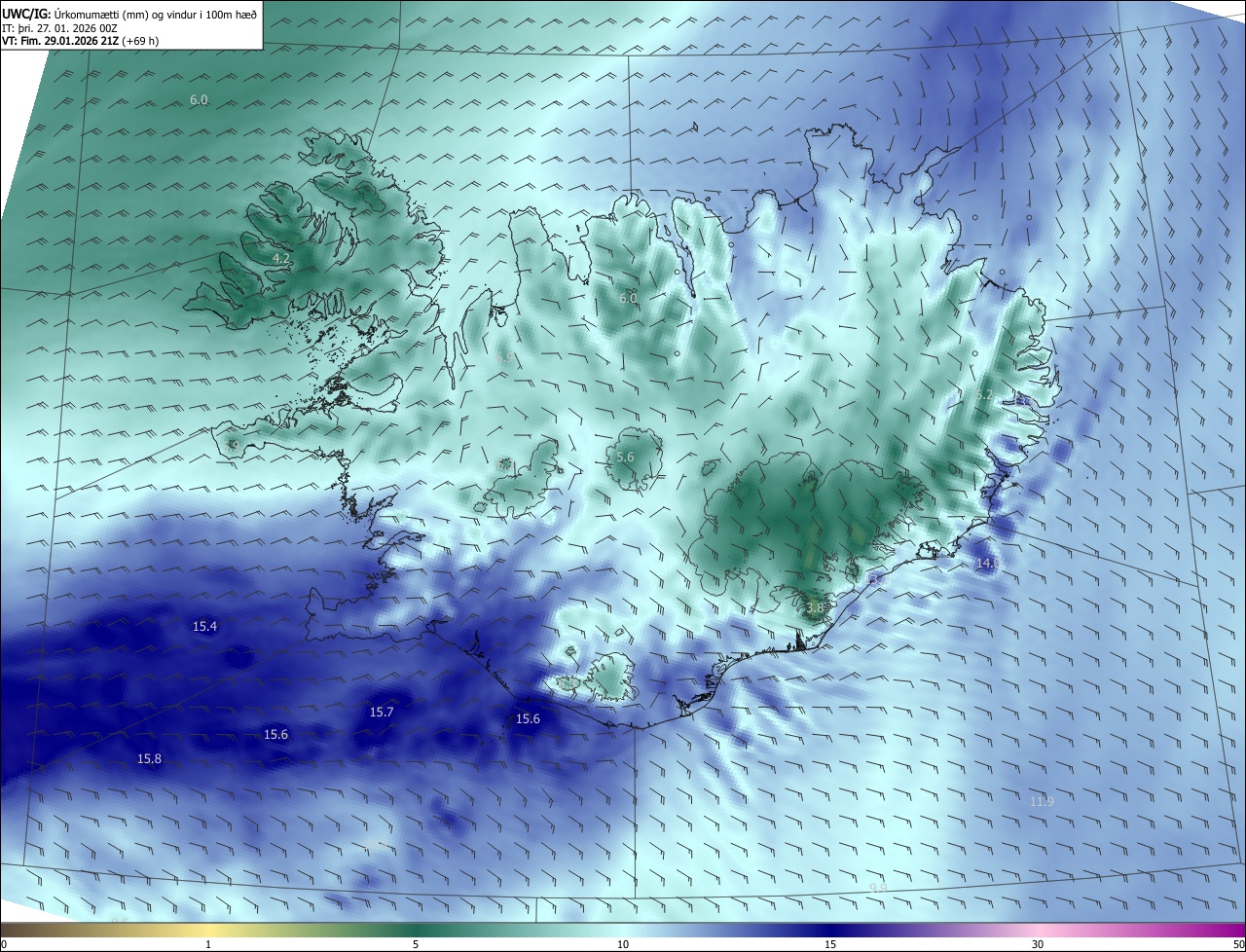Click the 30 tick on the color scale
Screen dimensions: 1246x952
click(x=1038, y=944)
